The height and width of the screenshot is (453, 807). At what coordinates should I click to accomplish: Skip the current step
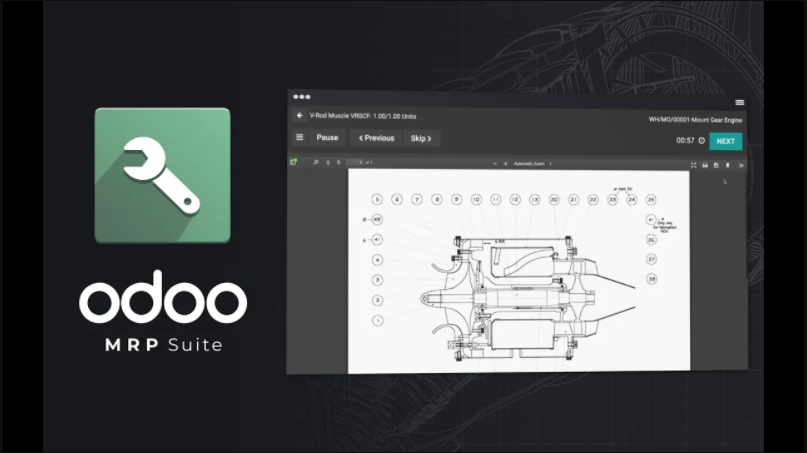(421, 138)
